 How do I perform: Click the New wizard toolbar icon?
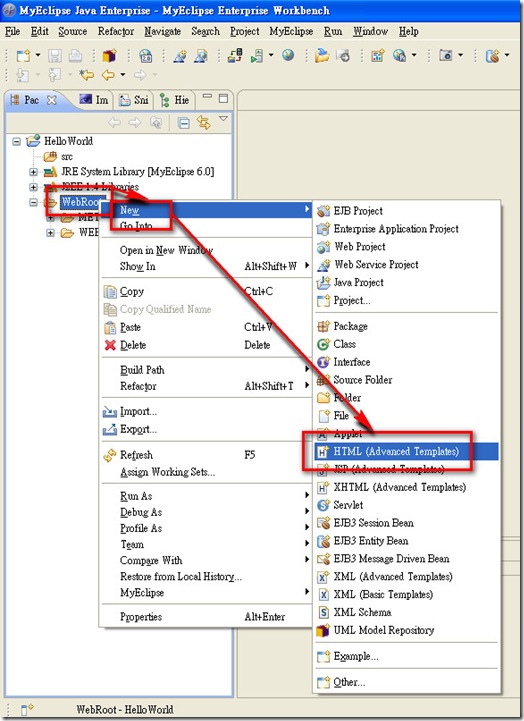click(x=23, y=56)
